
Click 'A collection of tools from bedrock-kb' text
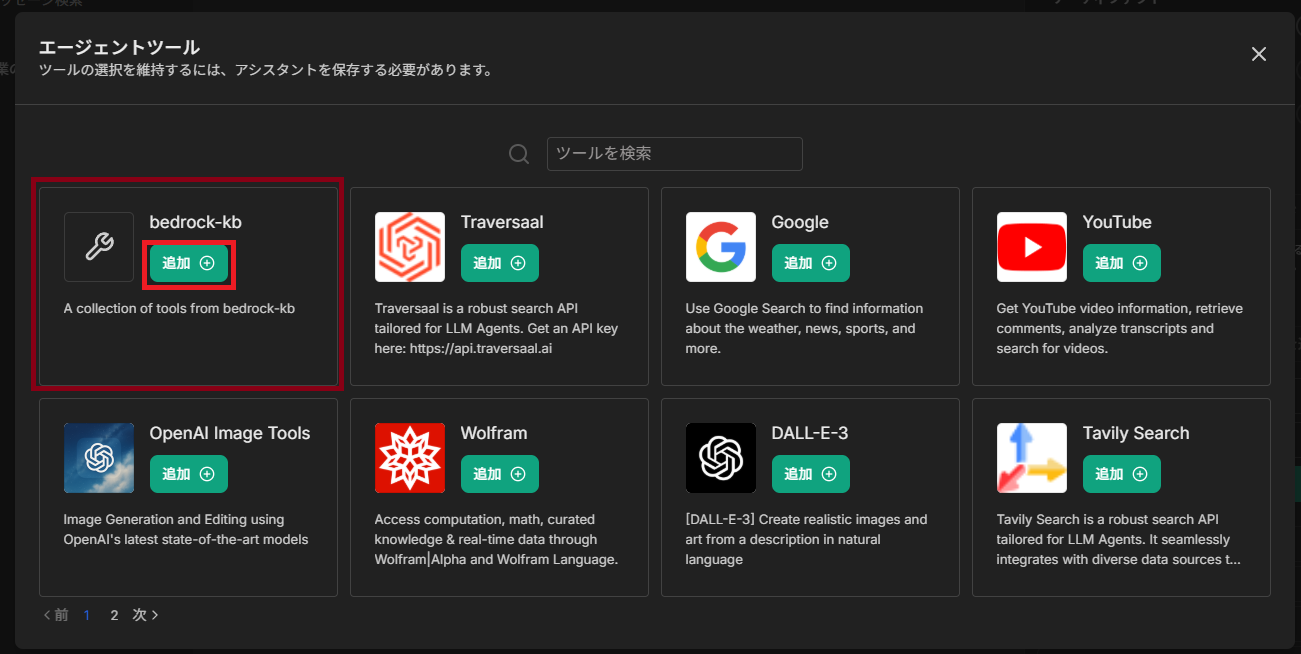pos(179,308)
